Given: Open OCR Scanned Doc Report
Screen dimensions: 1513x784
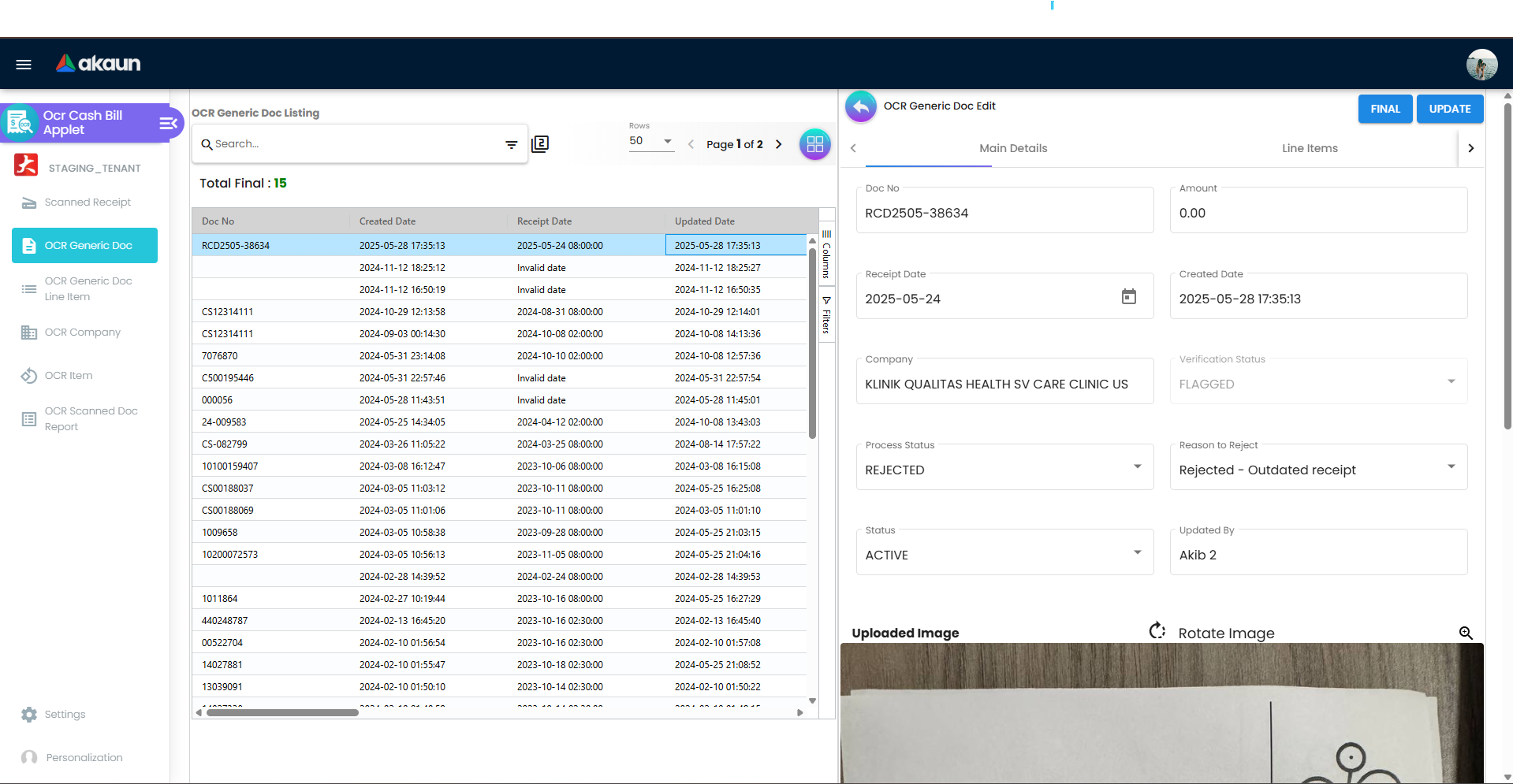Looking at the screenshot, I should (x=85, y=419).
